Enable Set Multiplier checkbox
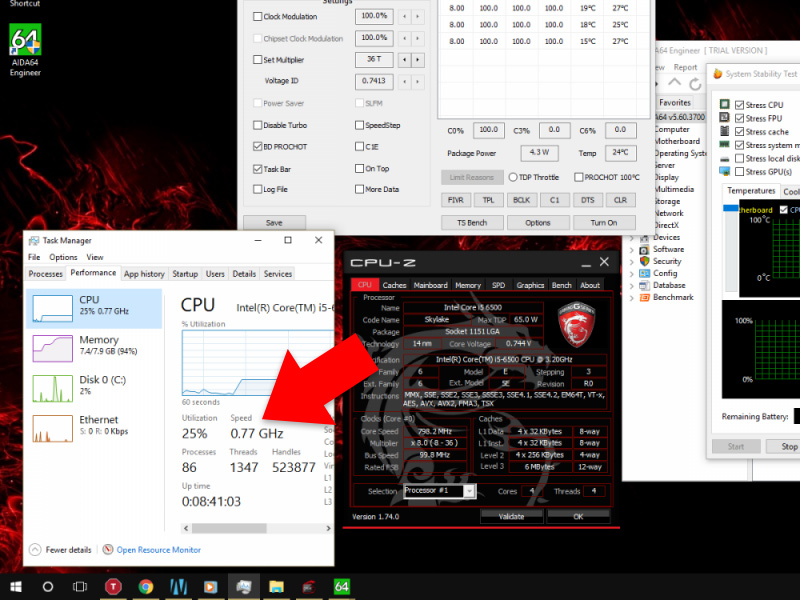Image resolution: width=800 pixels, height=600 pixels. point(258,60)
